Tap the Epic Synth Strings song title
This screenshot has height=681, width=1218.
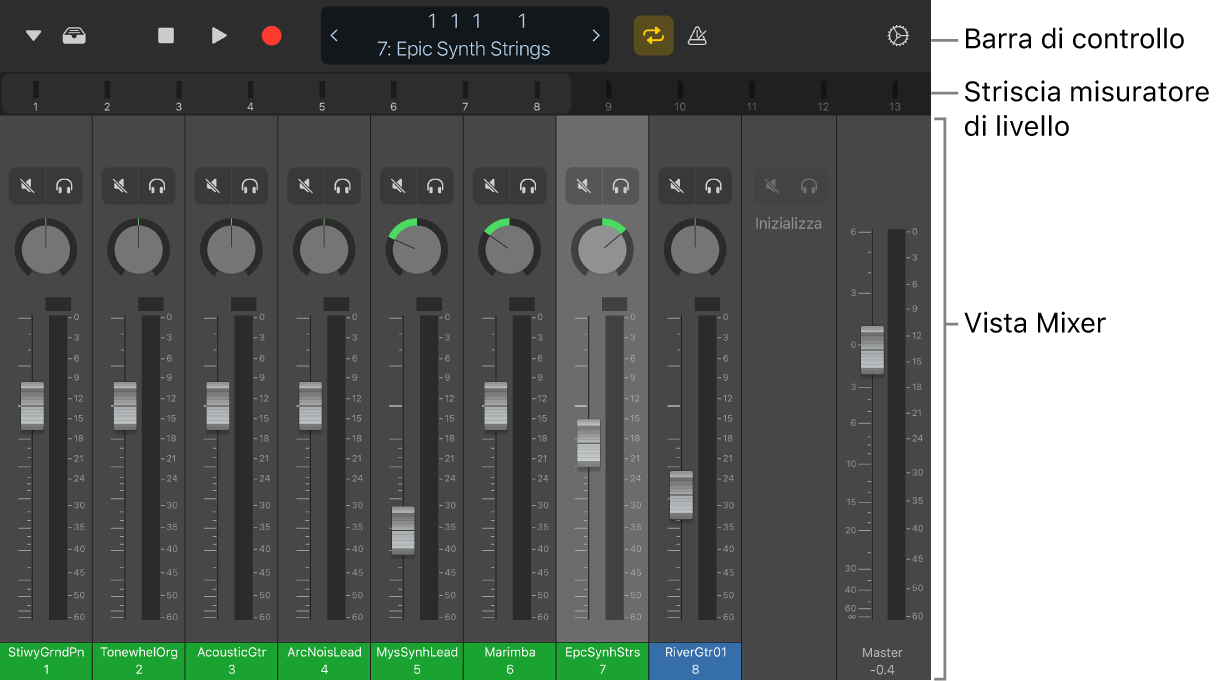click(x=465, y=47)
